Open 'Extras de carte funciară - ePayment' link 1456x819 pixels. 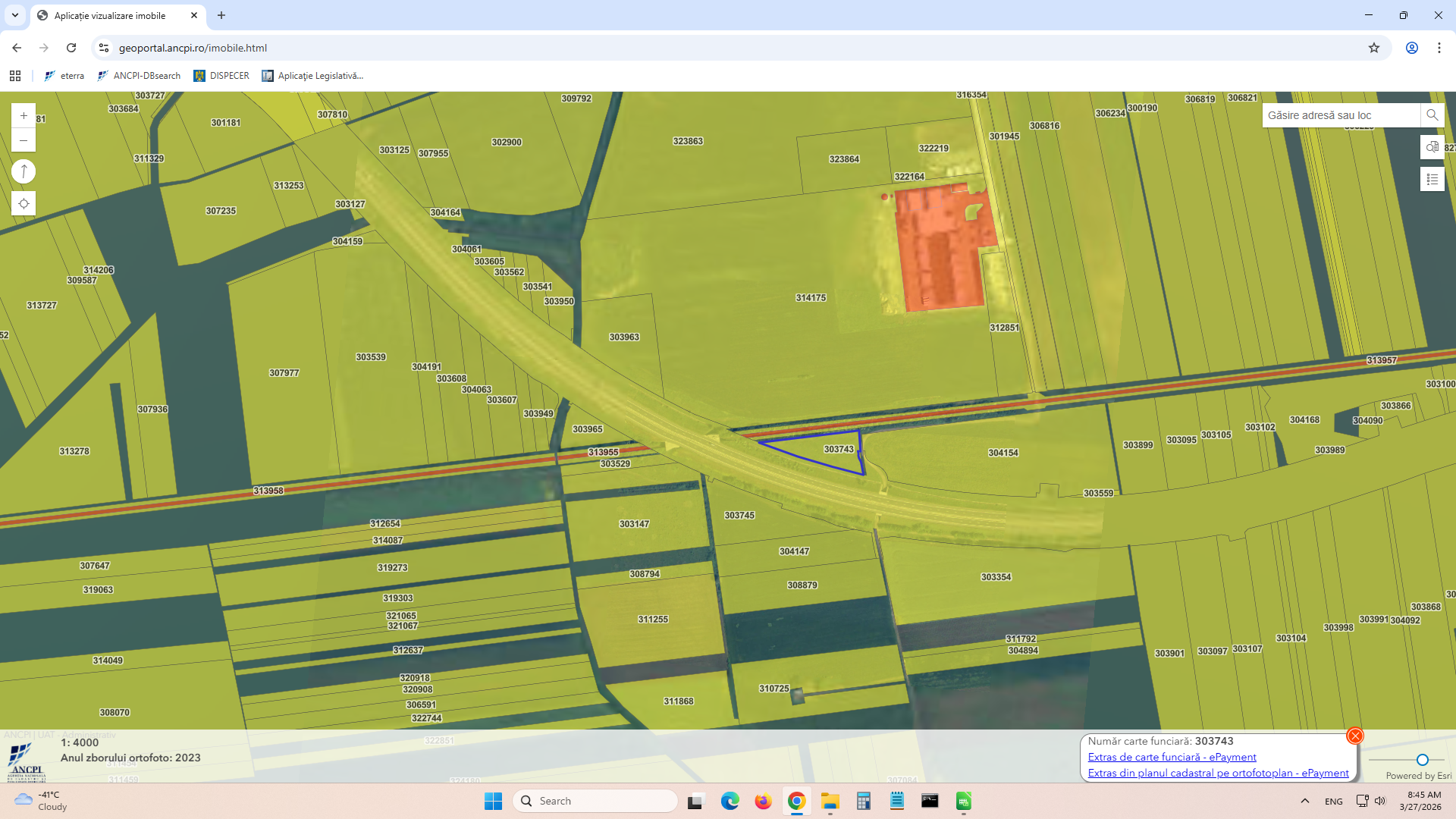1172,757
